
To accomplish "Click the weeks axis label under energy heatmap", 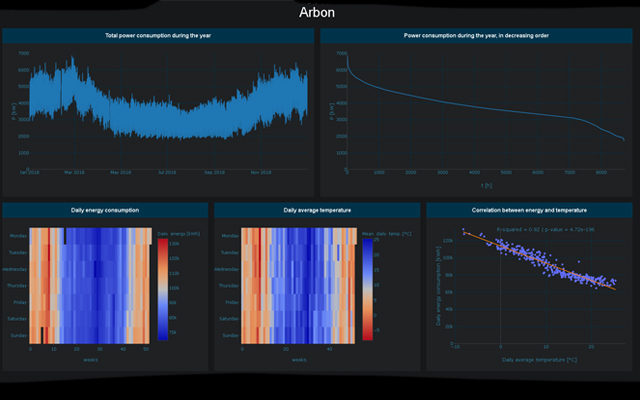I will click(88, 360).
